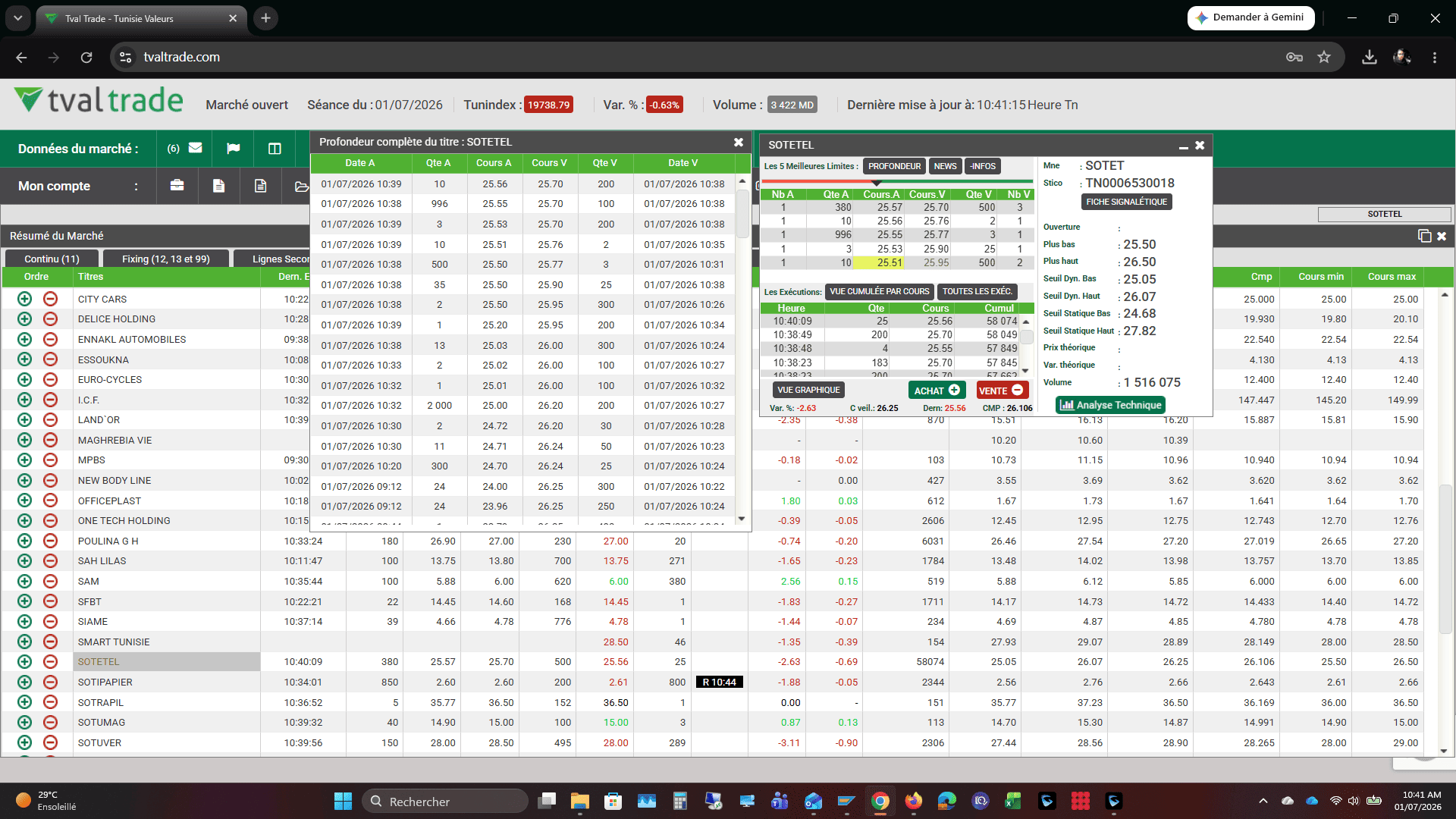Click the Profondeur panel scroll-down arrow
This screenshot has height=819, width=1456.
(742, 519)
